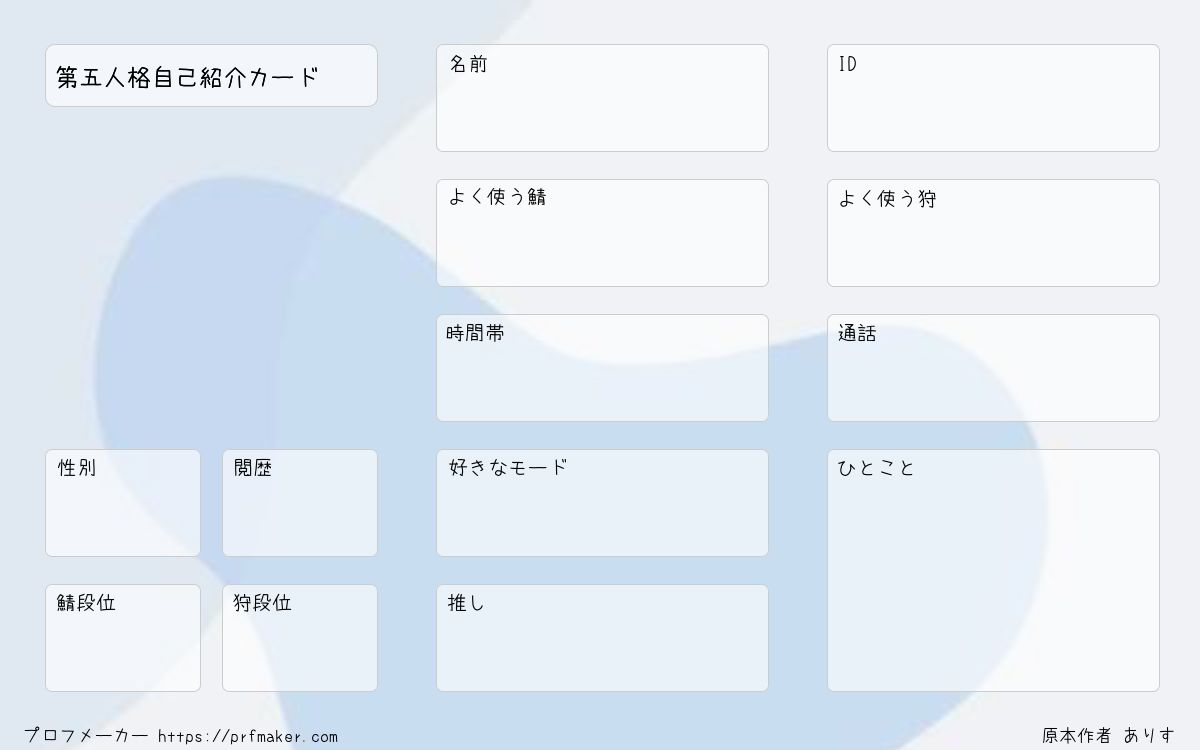Select the 時間帯 time slot box

[602, 368]
